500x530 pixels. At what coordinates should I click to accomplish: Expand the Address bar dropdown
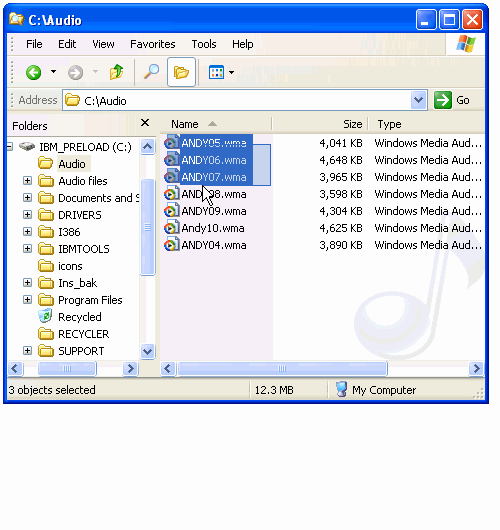coord(419,100)
